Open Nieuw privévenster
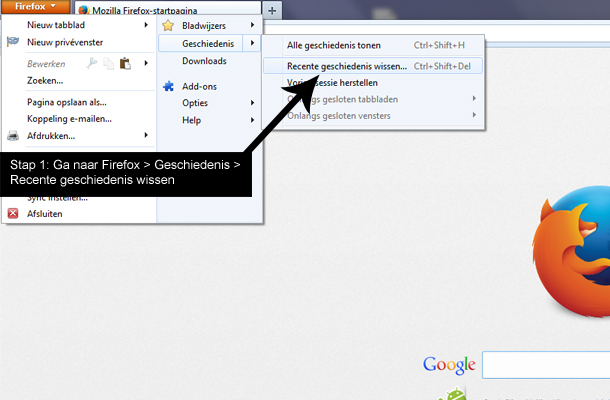 pyautogui.click(x=65, y=42)
